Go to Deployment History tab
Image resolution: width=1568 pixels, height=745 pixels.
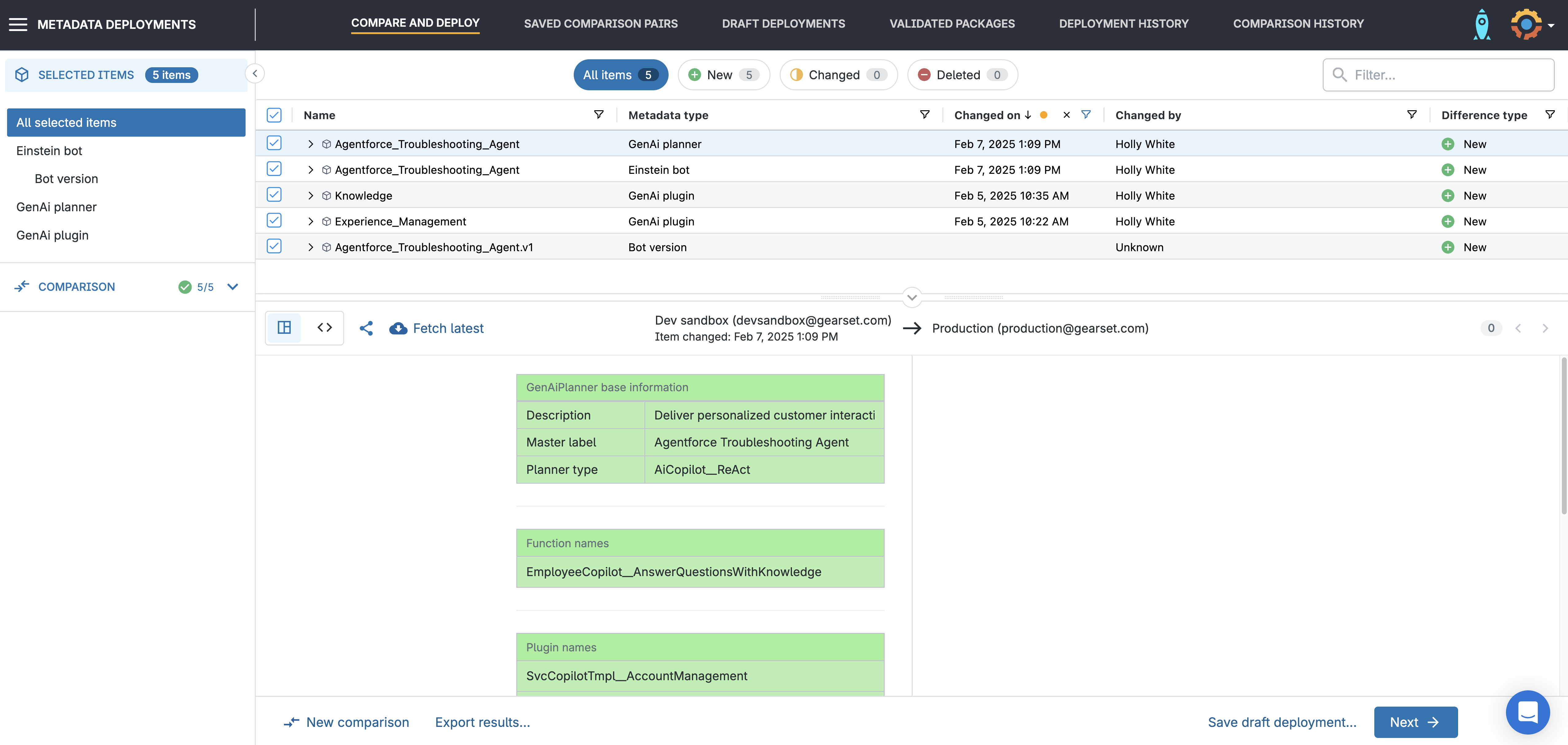tap(1123, 24)
